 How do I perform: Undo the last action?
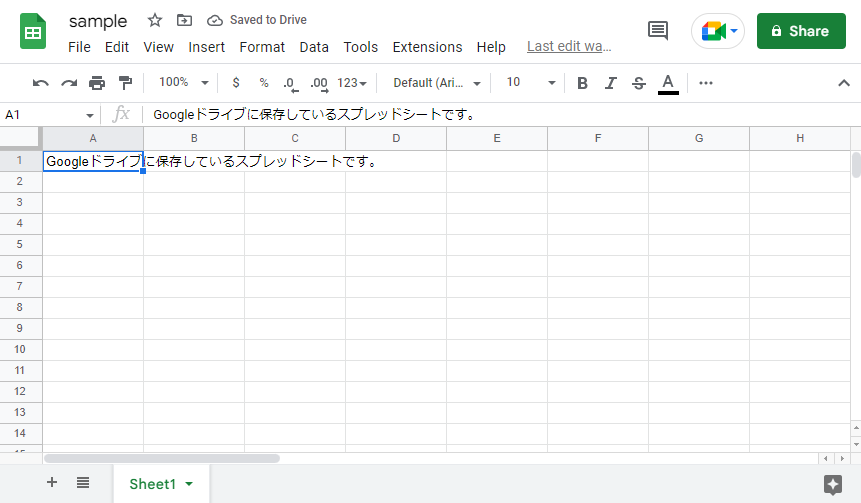click(41, 83)
